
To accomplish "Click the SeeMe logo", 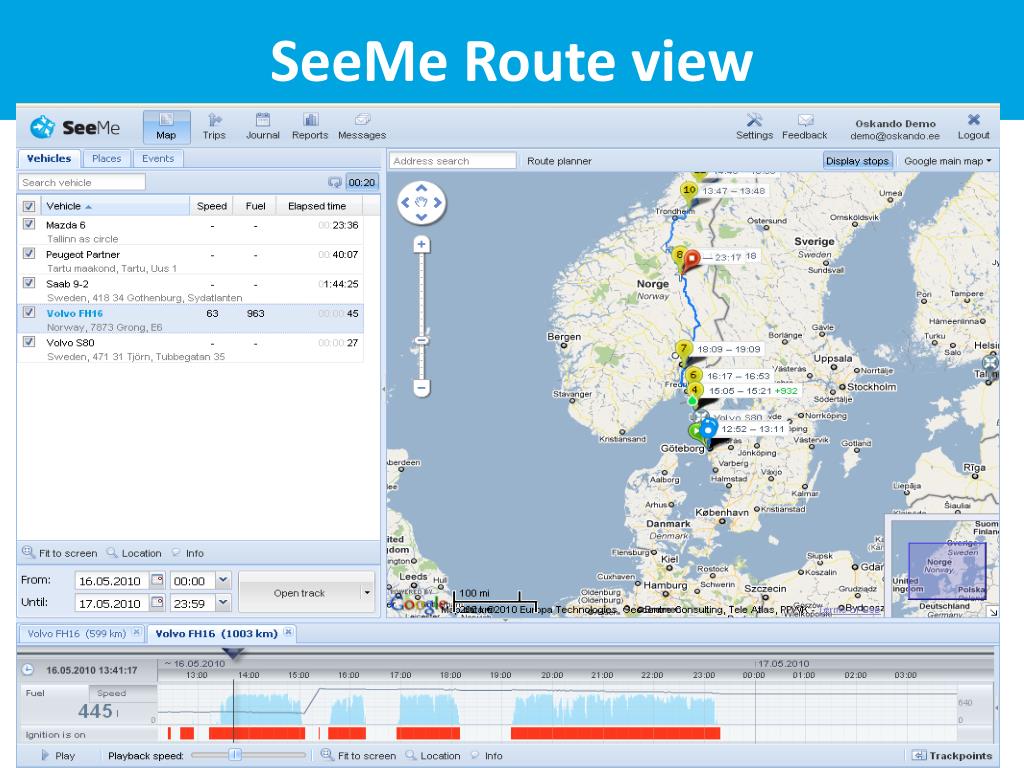I will tap(75, 127).
